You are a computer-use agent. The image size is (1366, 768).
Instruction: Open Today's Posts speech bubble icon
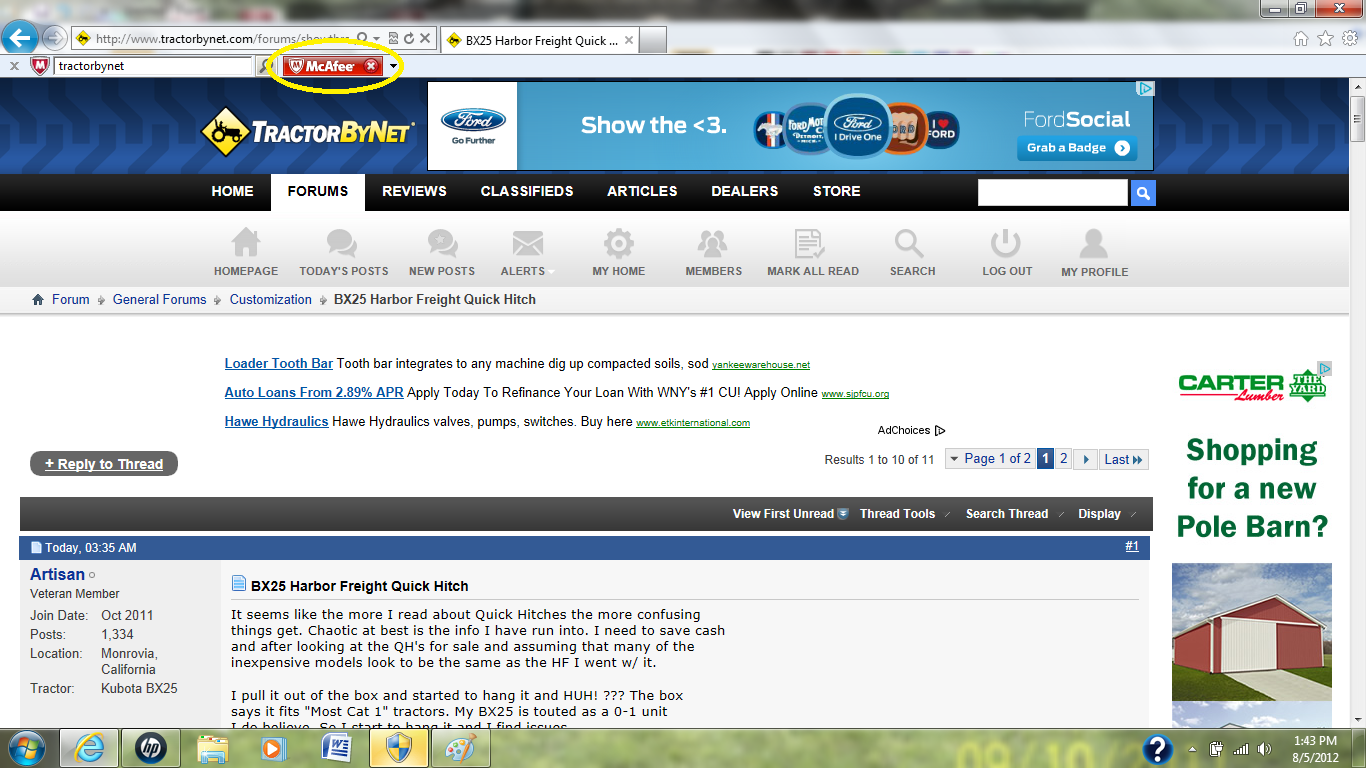tap(342, 244)
